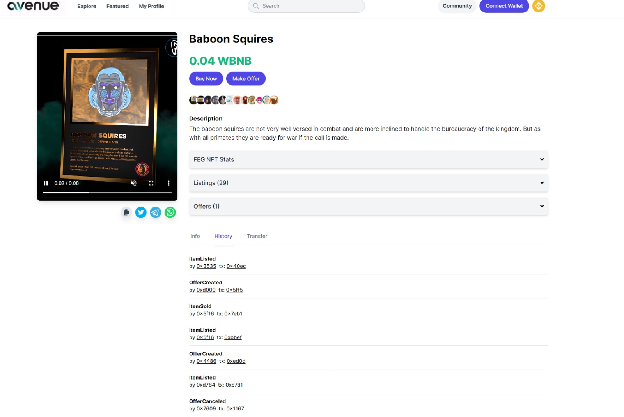Open the video player more options menu

coord(168,183)
